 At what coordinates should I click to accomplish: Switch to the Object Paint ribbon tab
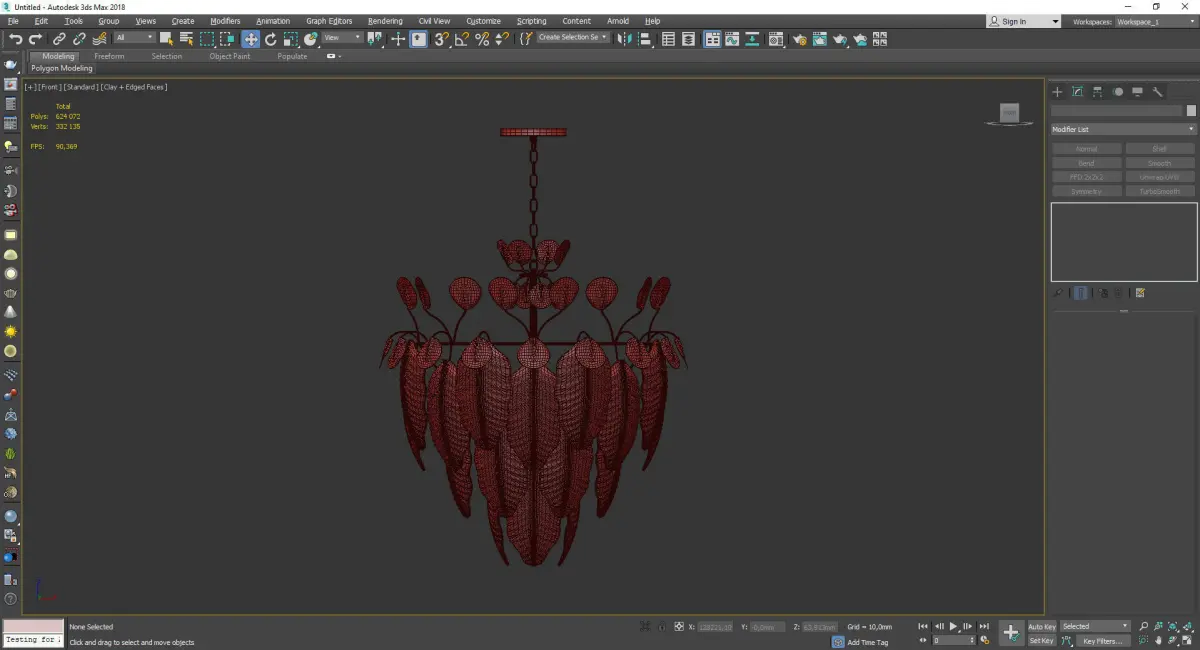[x=229, y=56]
